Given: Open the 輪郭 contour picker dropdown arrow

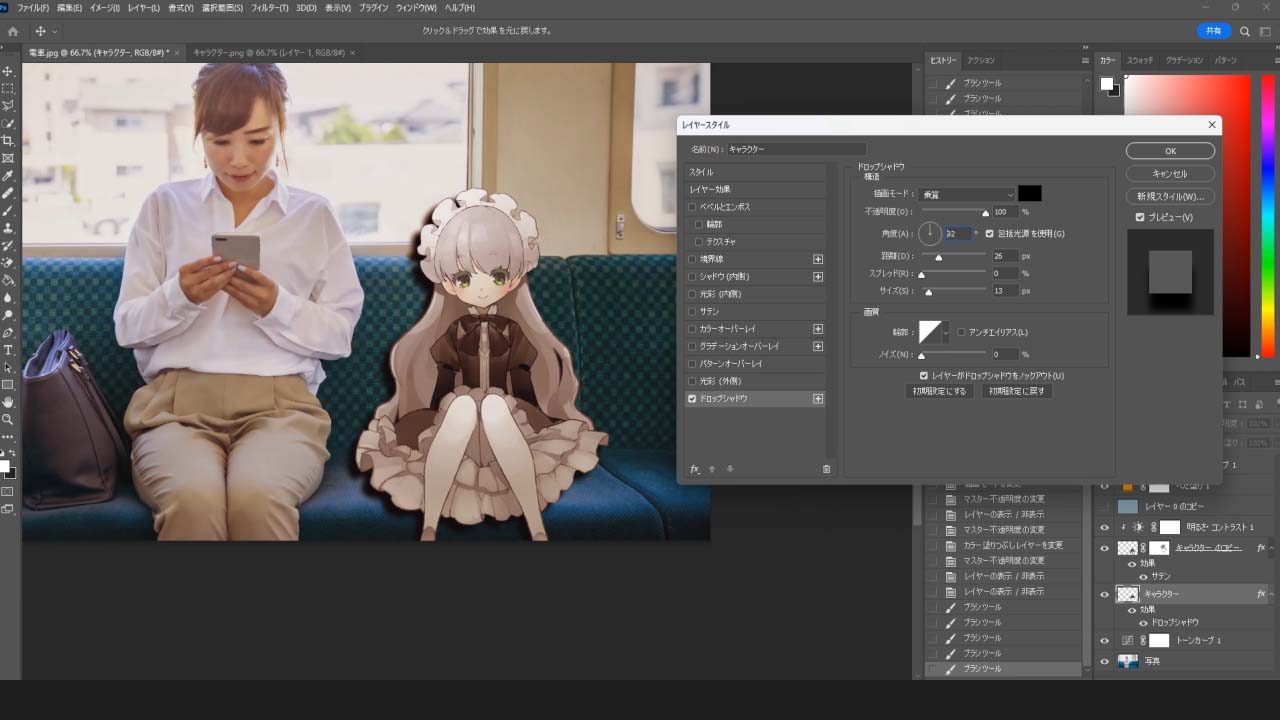Looking at the screenshot, I should 946,332.
